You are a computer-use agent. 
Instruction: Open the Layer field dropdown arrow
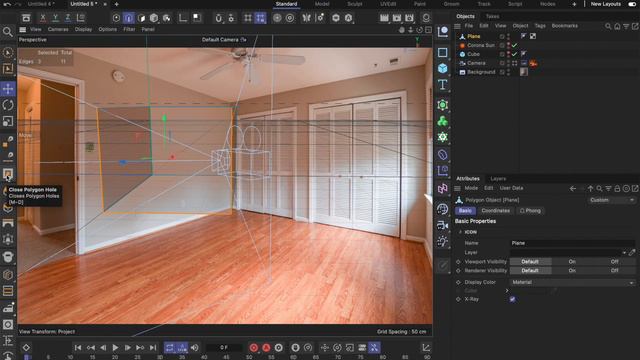tap(624, 253)
